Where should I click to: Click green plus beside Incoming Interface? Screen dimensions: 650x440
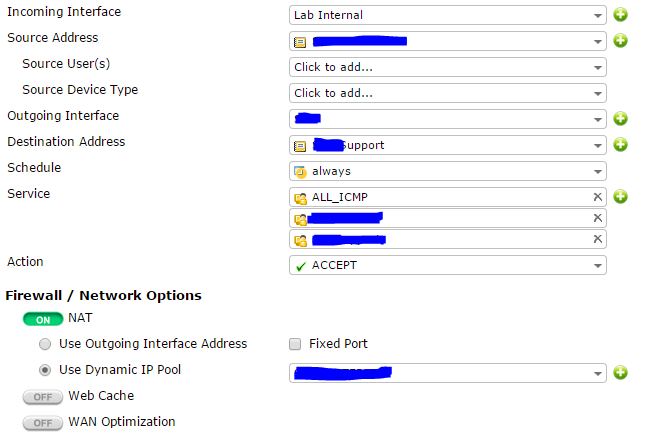620,15
